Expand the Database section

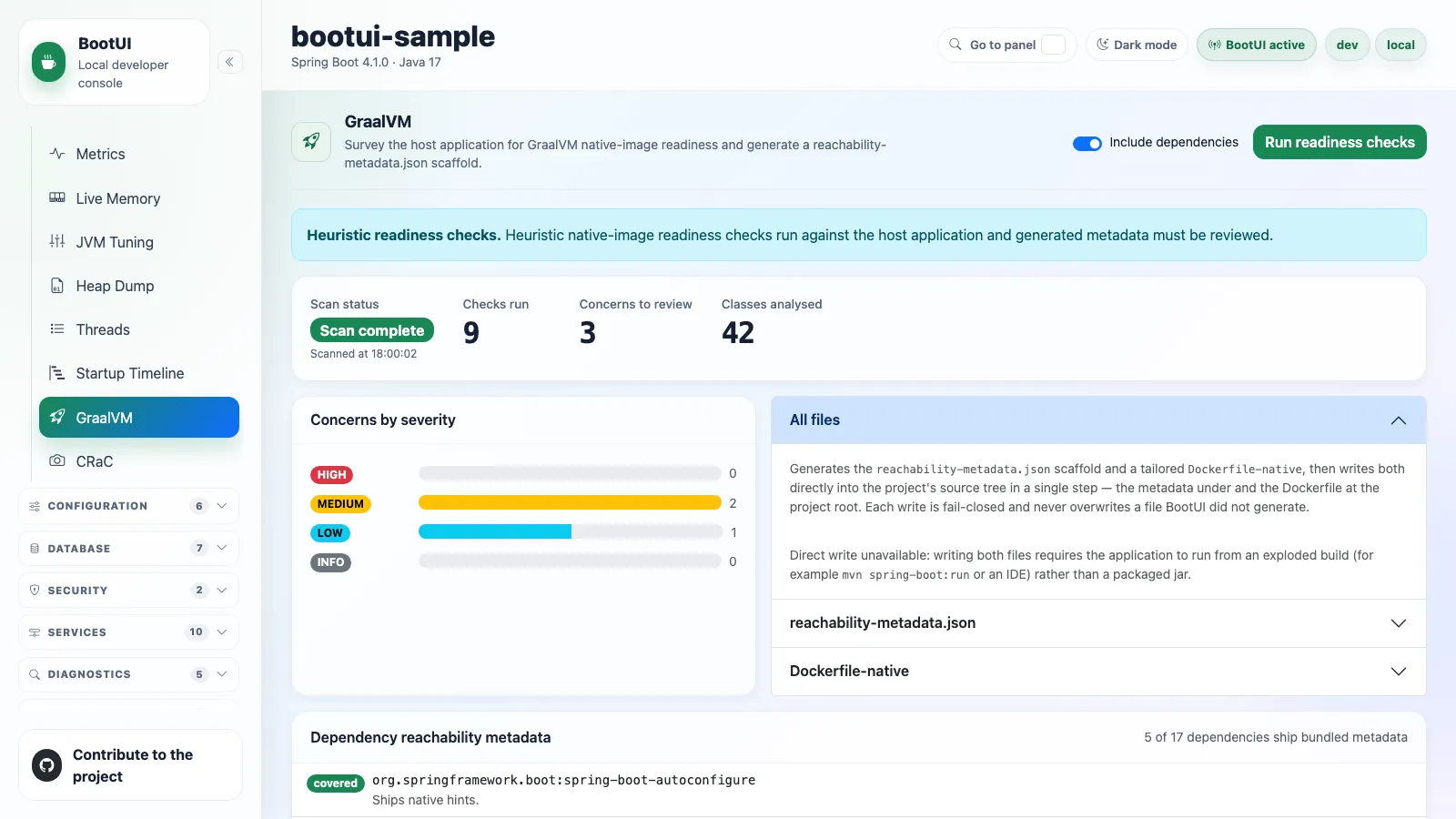pyautogui.click(x=128, y=548)
